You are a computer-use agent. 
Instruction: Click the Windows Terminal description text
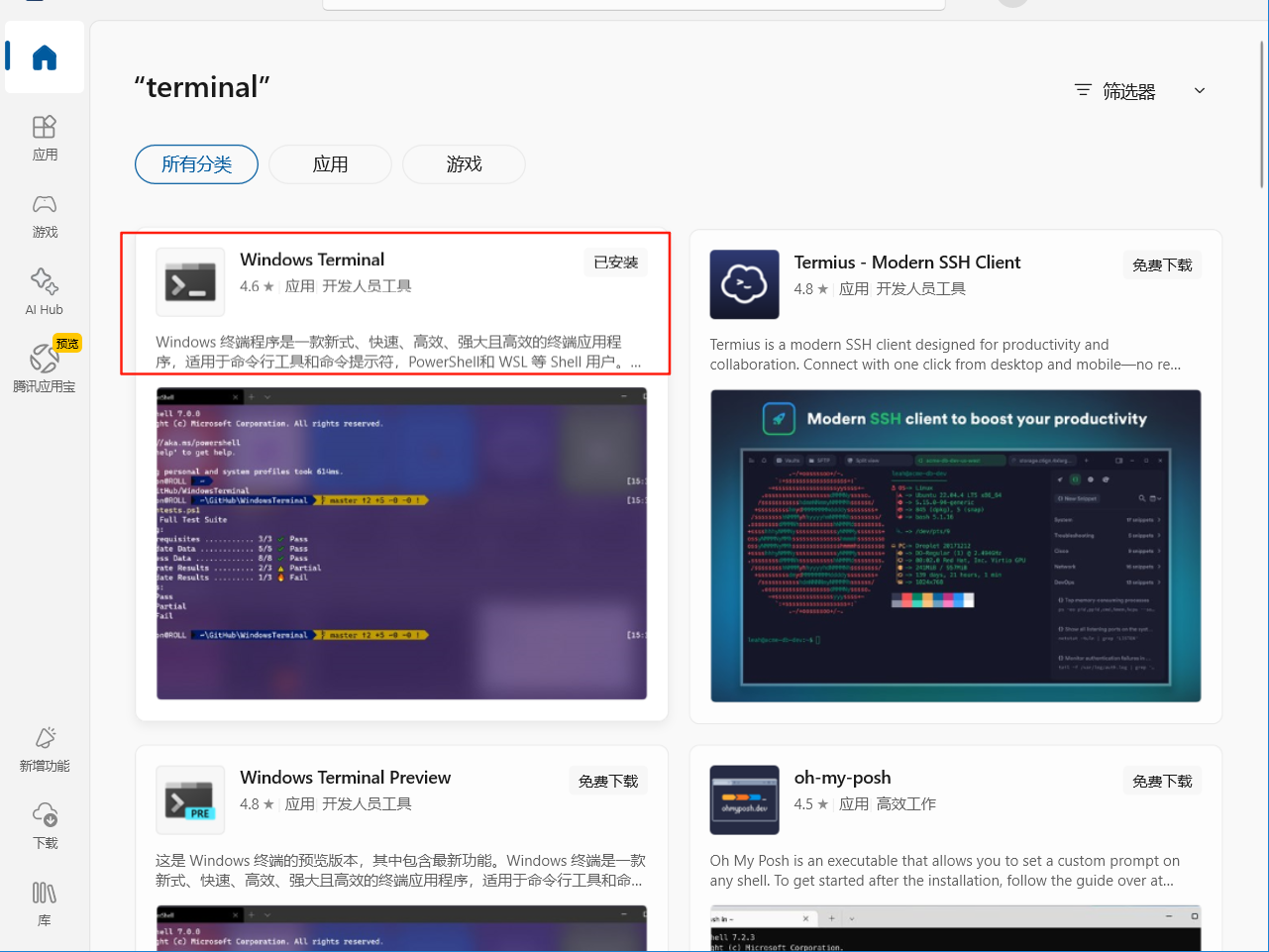(x=398, y=352)
